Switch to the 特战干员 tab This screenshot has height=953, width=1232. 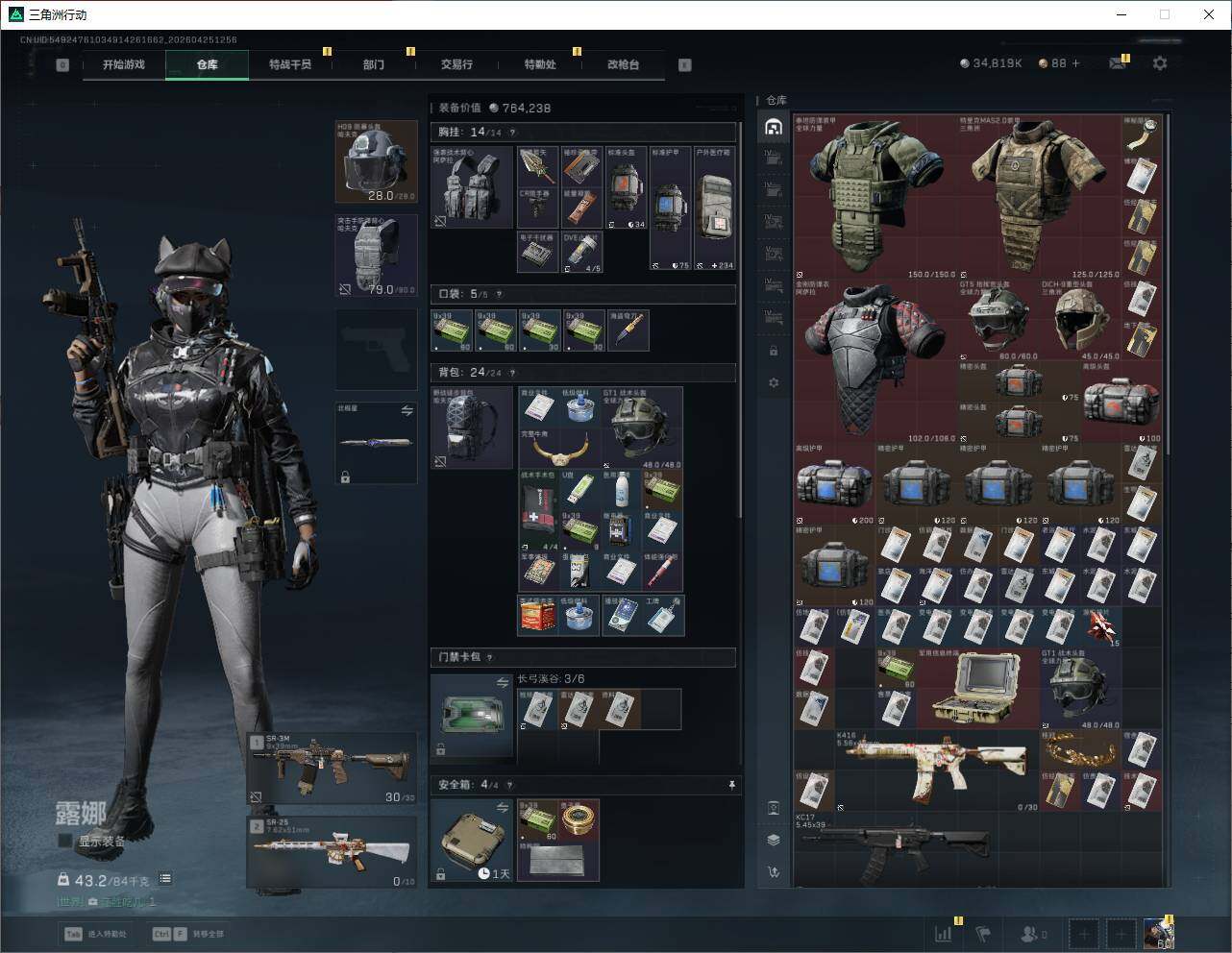[290, 64]
